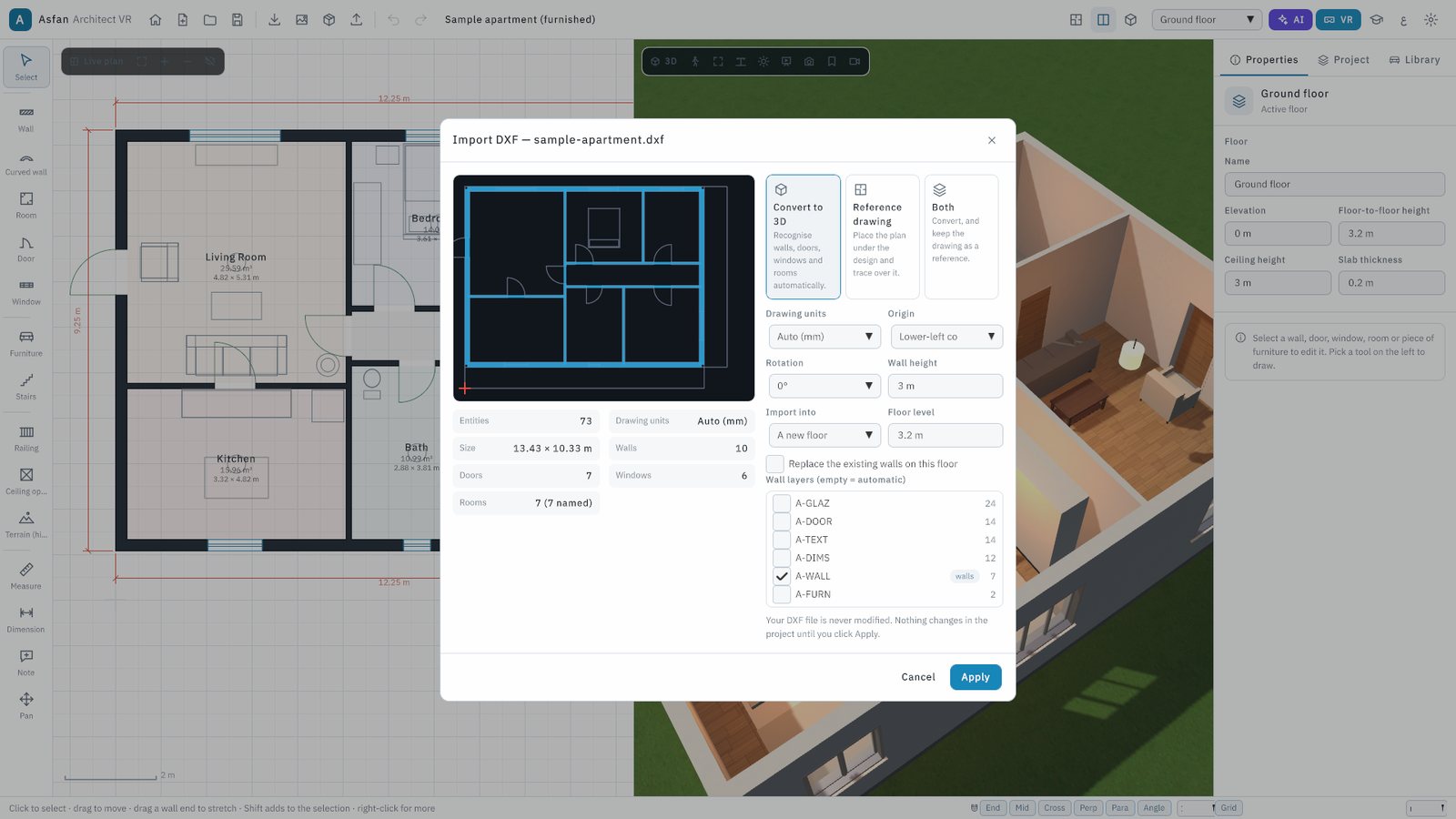Screen dimensions: 1456x819
Task: Tick the A-FURN layer checkbox
Action: (781, 594)
